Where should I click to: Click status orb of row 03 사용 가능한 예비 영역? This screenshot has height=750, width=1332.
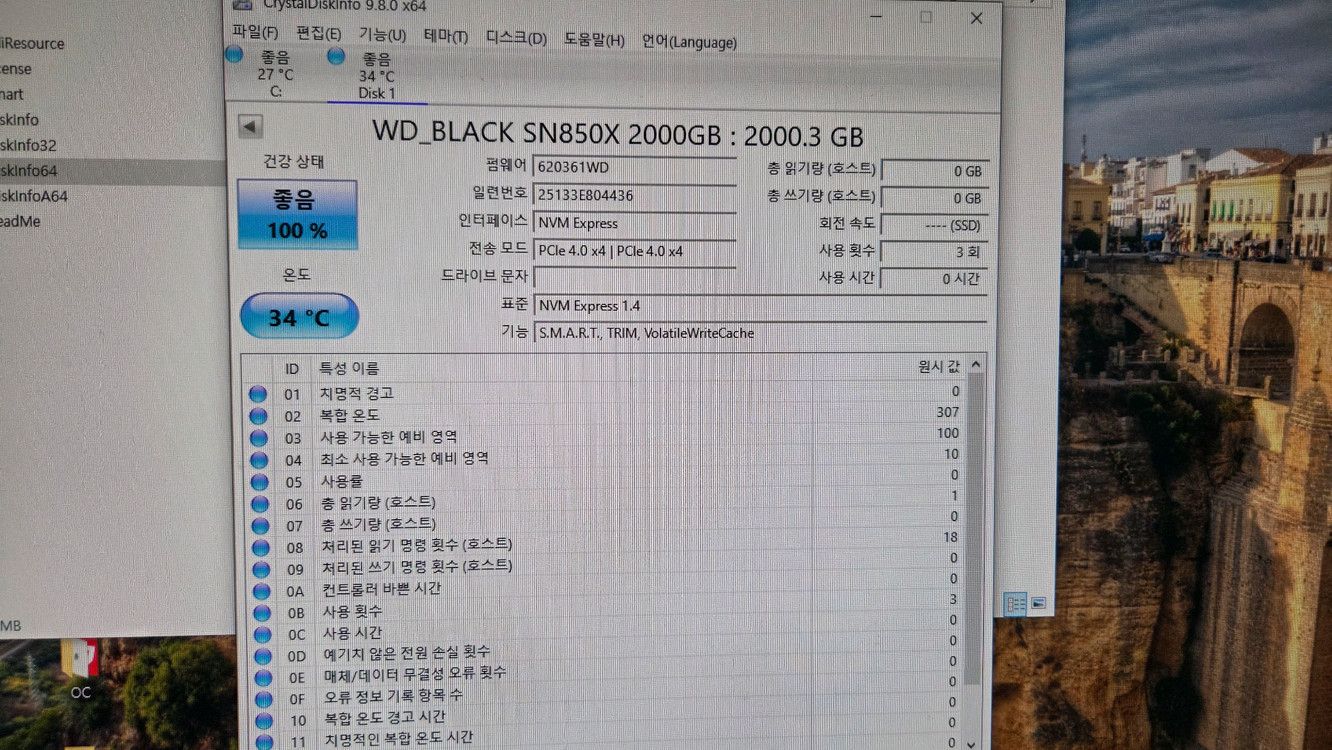[x=259, y=438]
